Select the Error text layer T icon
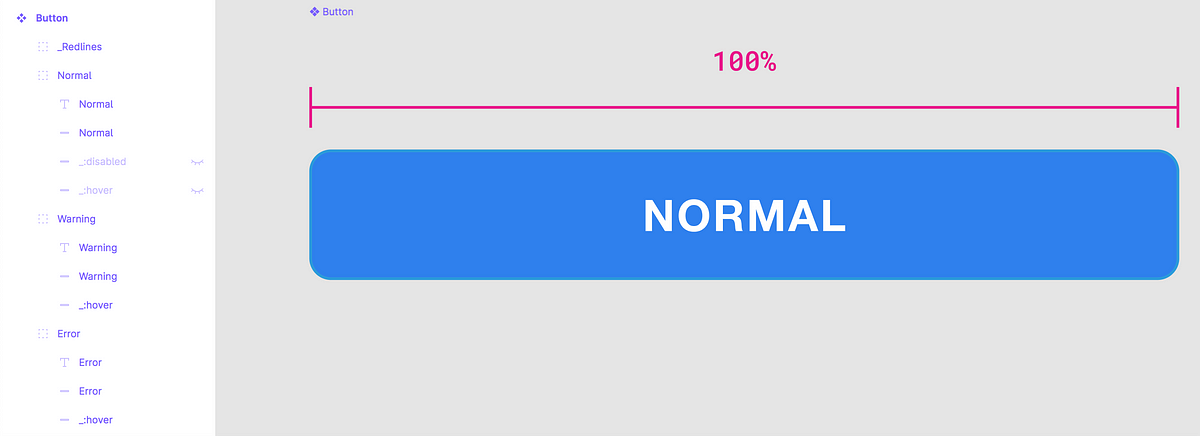The image size is (1200, 436). click(x=65, y=362)
